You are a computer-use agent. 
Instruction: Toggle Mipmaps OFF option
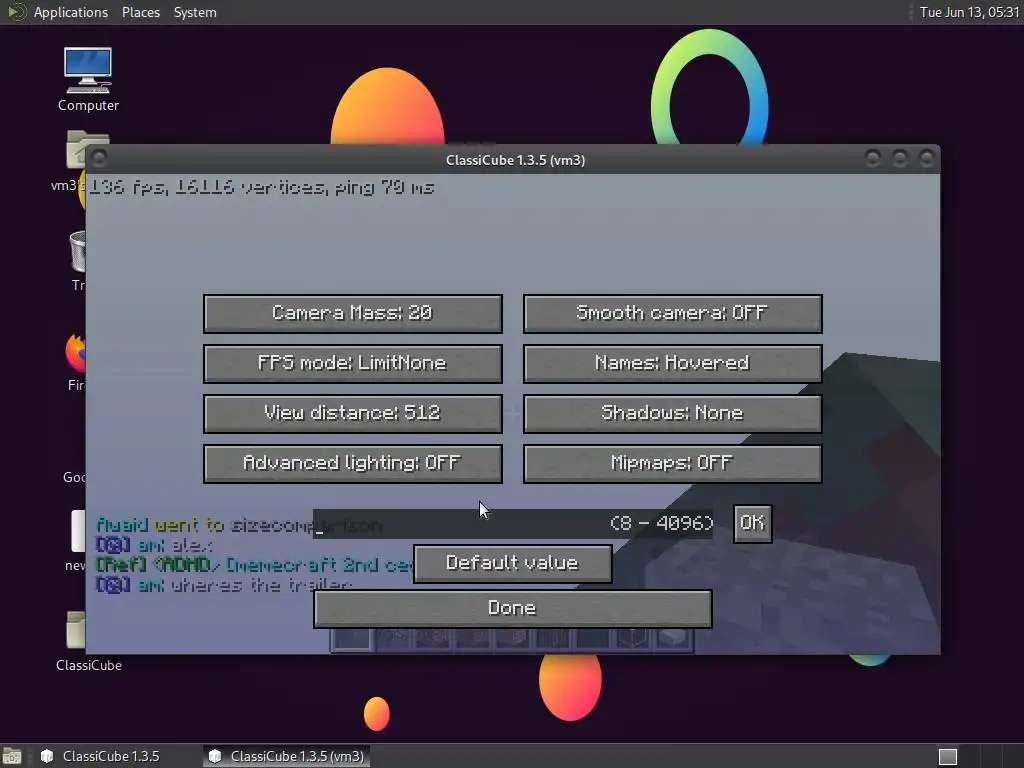(673, 464)
